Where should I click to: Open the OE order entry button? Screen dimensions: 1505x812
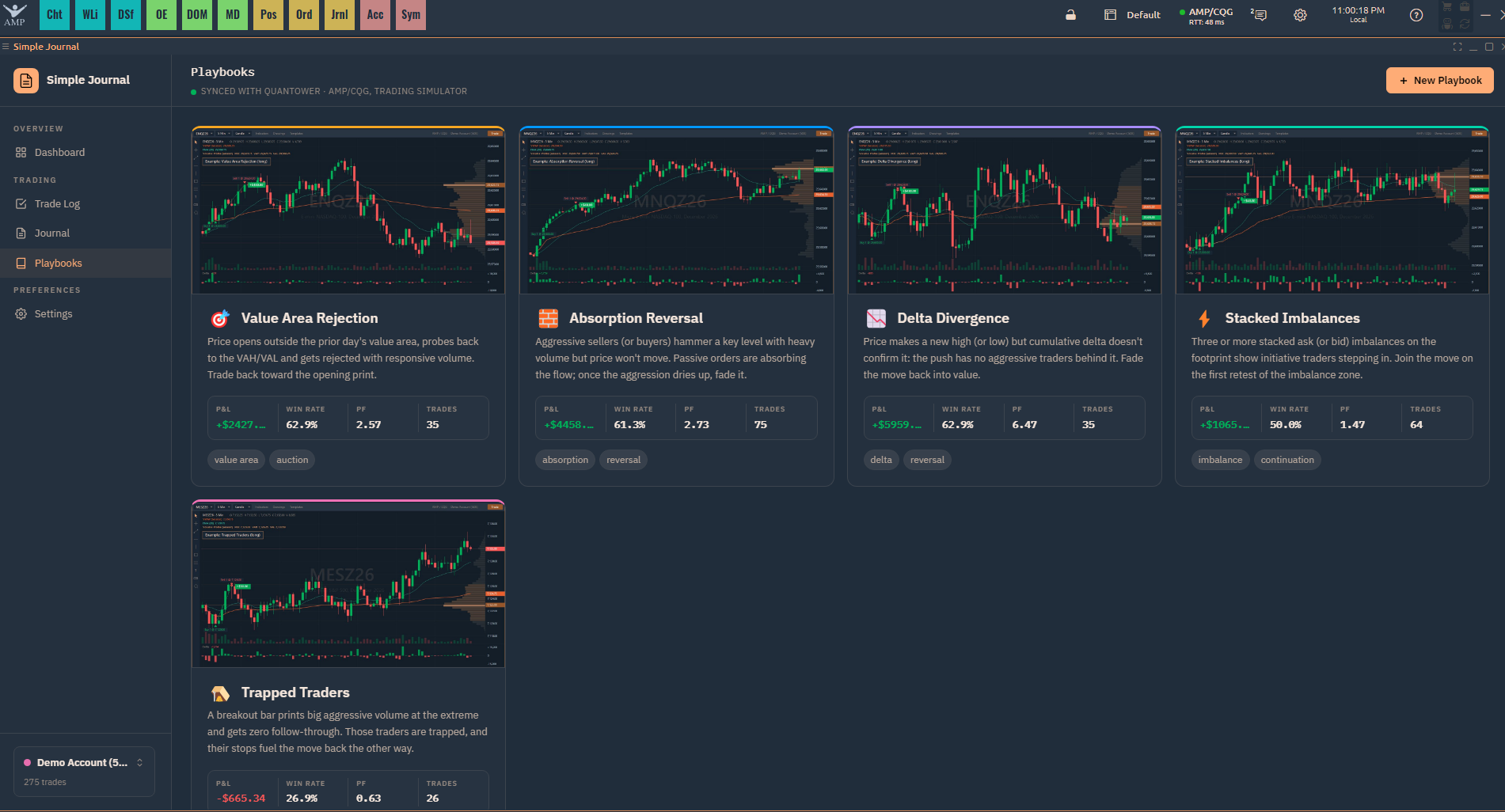(162, 15)
